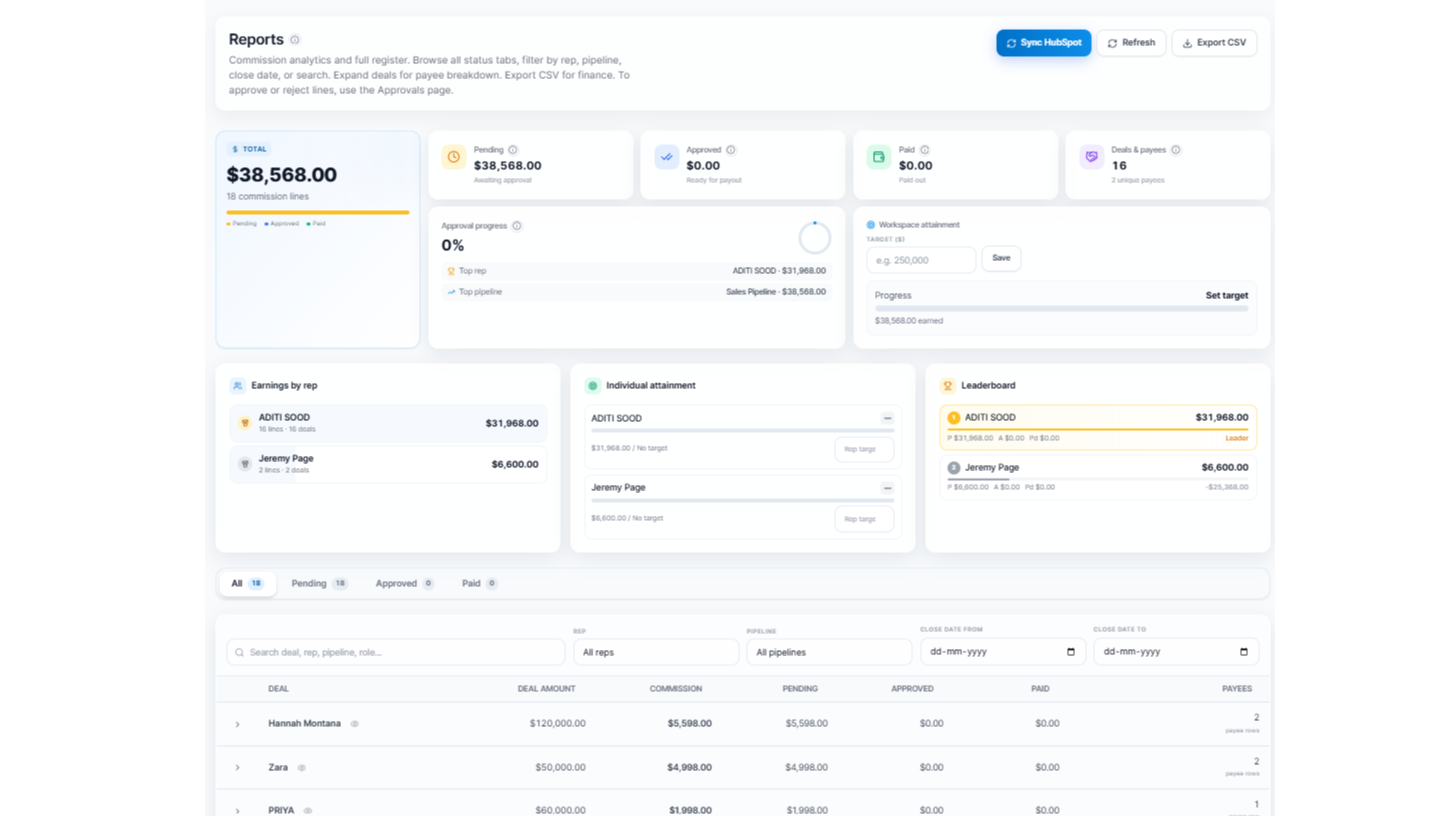This screenshot has width=1452, height=817.
Task: Click the info icon next to Pending card label
Action: click(x=513, y=149)
